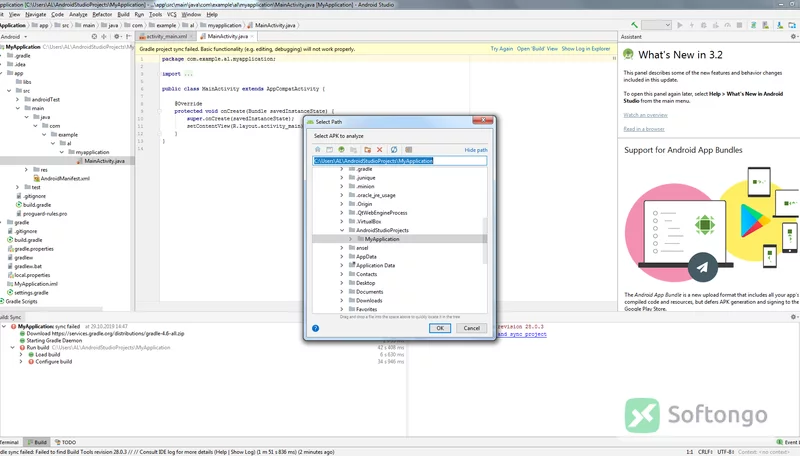Click the Refresh icon in Select Path dialog

pyautogui.click(x=394, y=149)
